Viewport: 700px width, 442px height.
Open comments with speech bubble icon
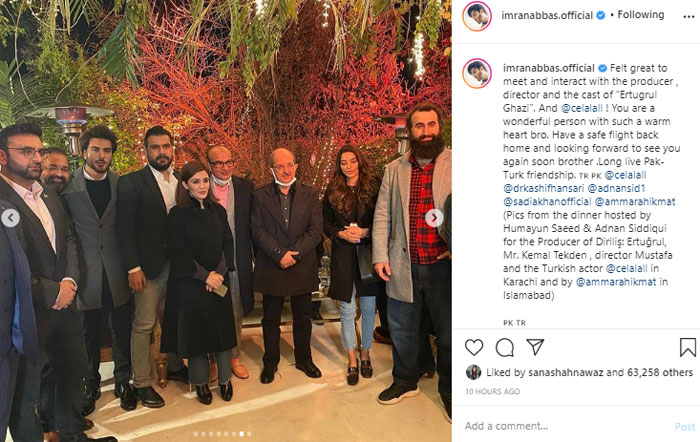point(505,347)
